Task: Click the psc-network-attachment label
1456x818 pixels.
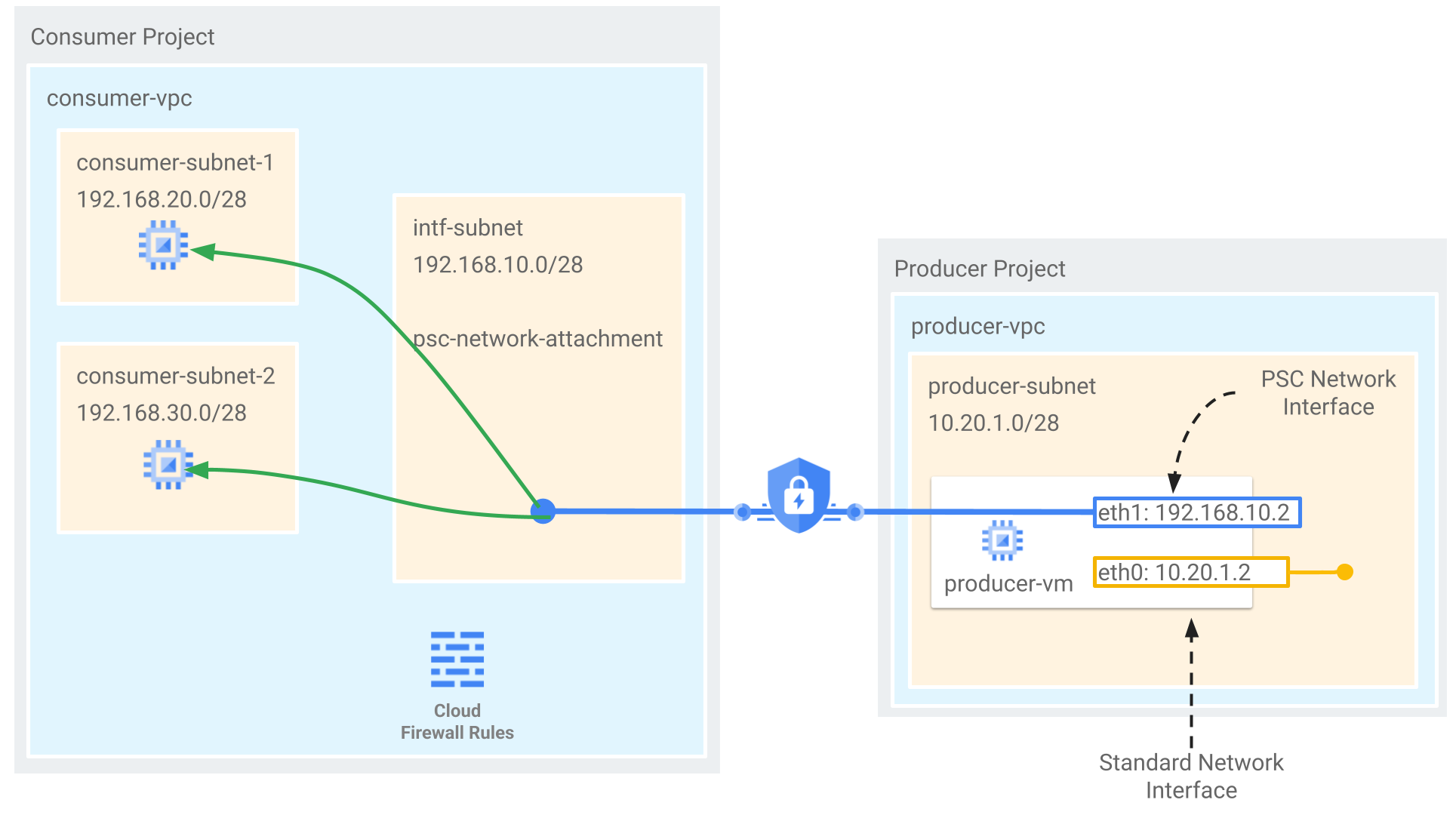Action: coord(537,339)
